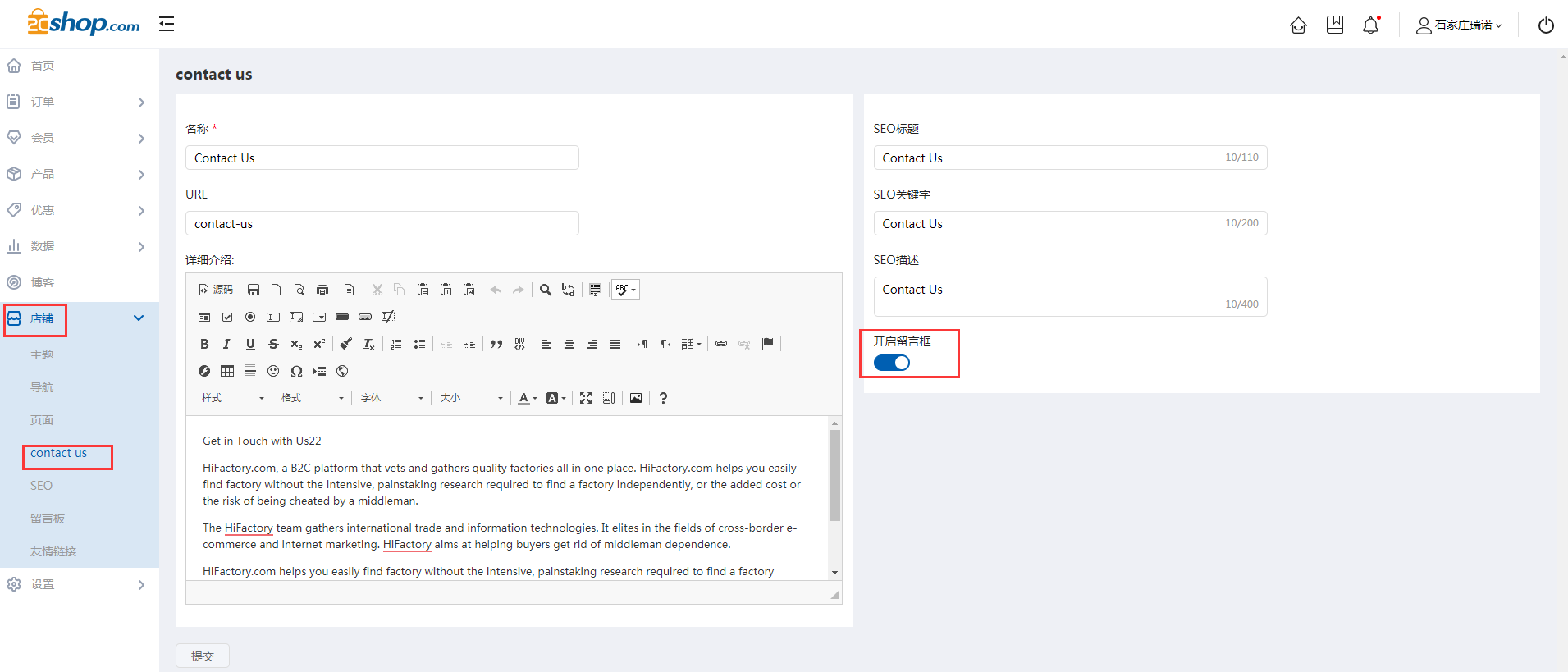1568x672 pixels.
Task: Open contact us in sidebar
Action: tap(58, 453)
